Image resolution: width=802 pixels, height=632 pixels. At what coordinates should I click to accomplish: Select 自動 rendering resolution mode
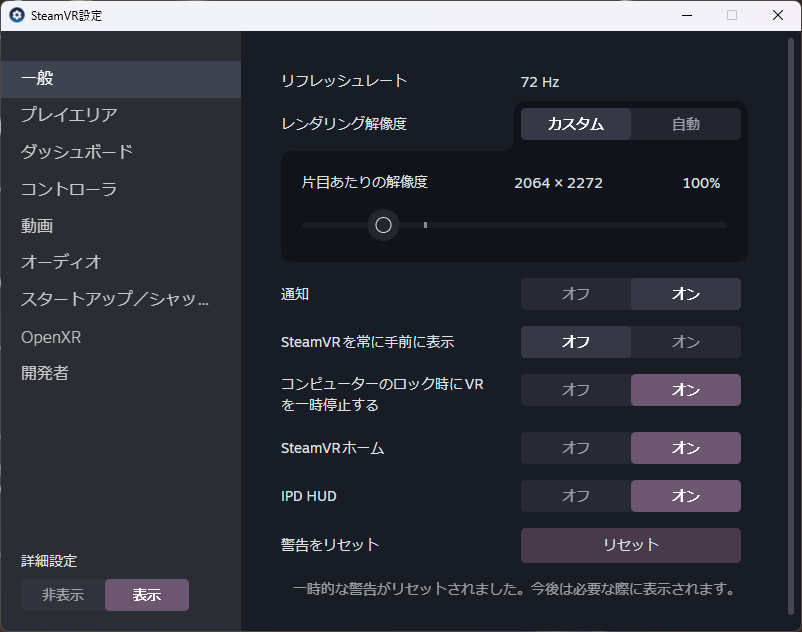[x=686, y=124]
